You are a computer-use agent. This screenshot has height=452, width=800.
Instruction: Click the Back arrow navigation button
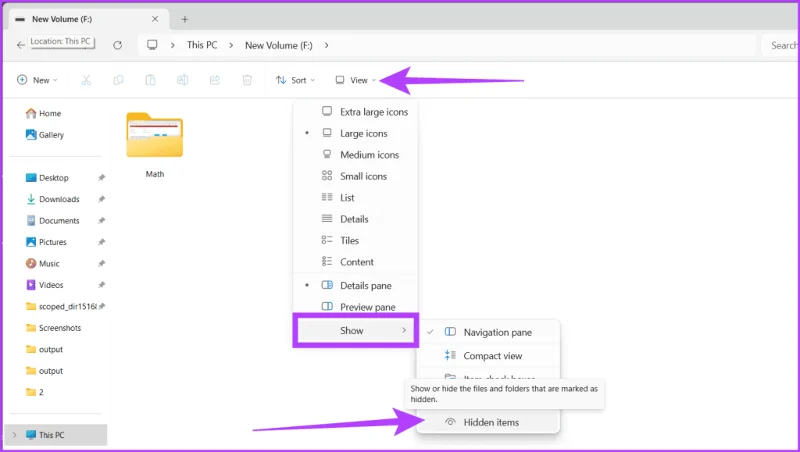coord(20,45)
